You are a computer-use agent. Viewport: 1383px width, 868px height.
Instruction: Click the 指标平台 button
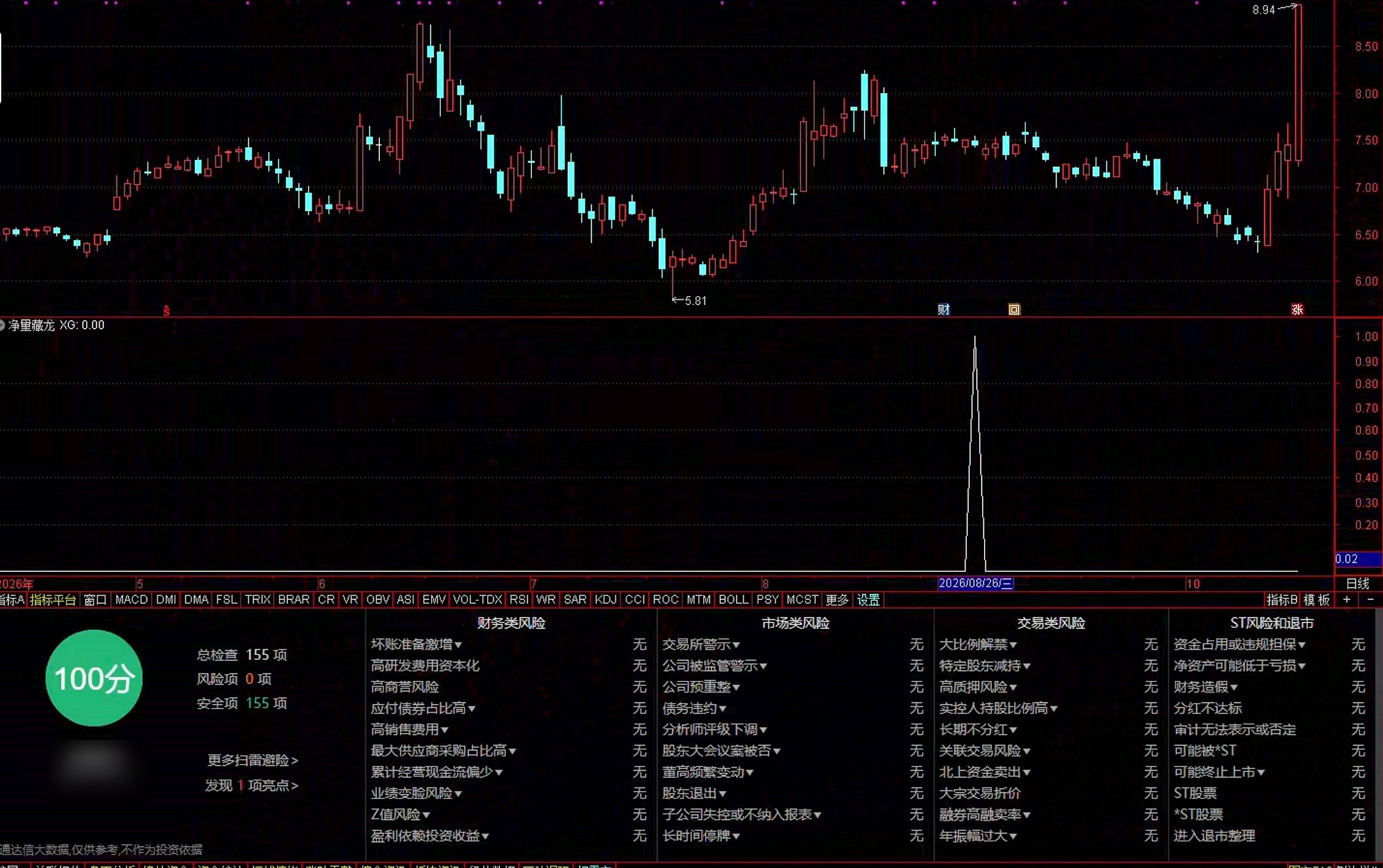pos(53,600)
